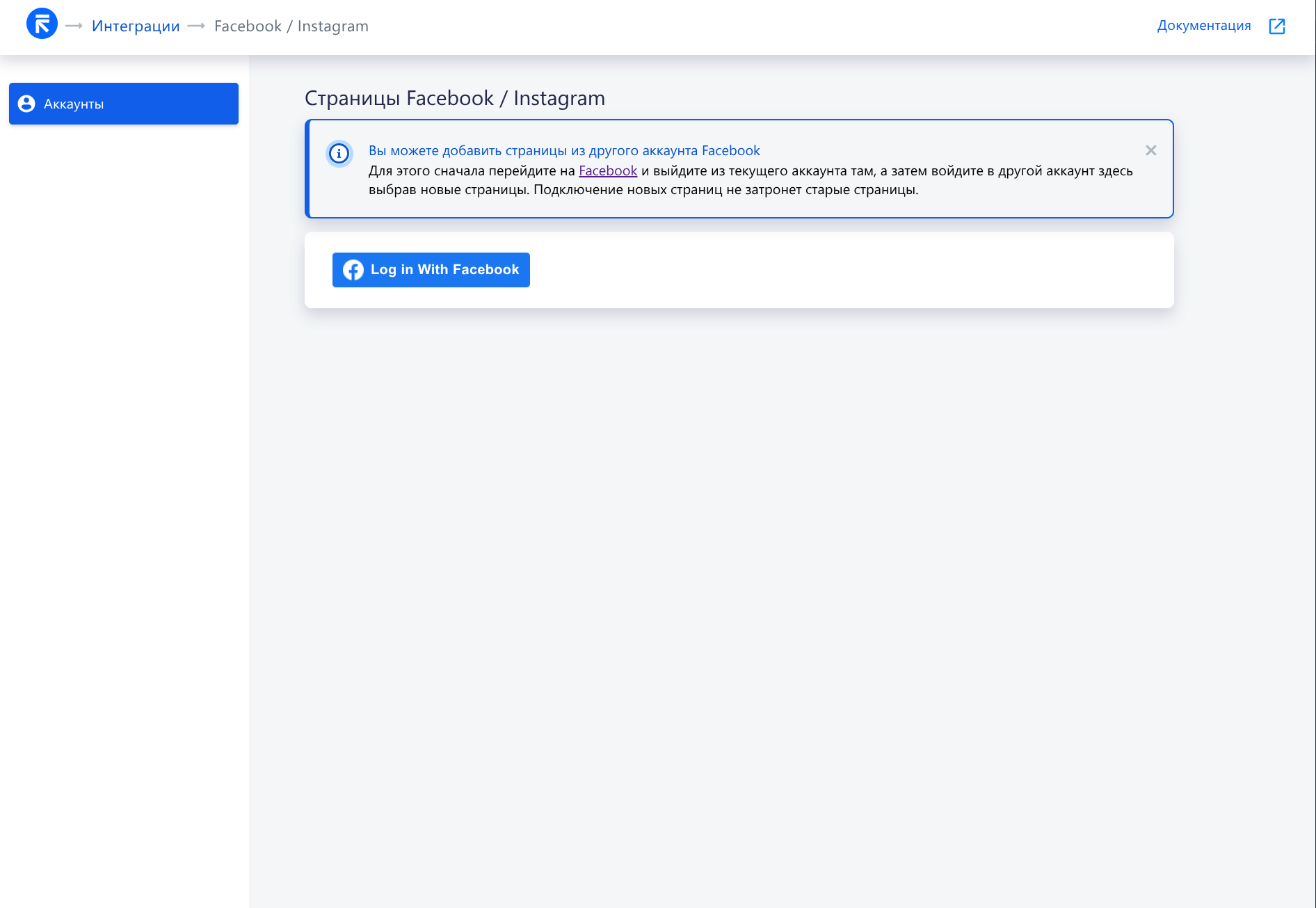This screenshot has height=908, width=1316.
Task: Click the info circle icon in the notice
Action: coord(339,153)
